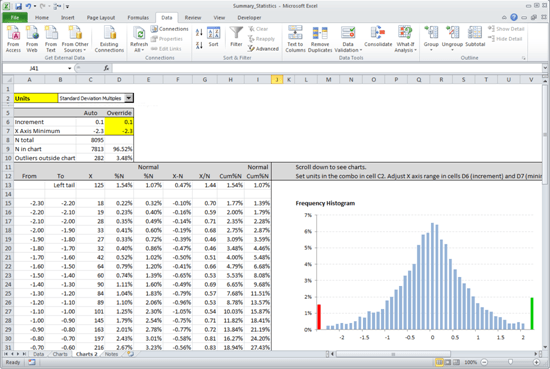The image size is (550, 369).
Task: Click From Access data import icon
Action: [x=13, y=39]
